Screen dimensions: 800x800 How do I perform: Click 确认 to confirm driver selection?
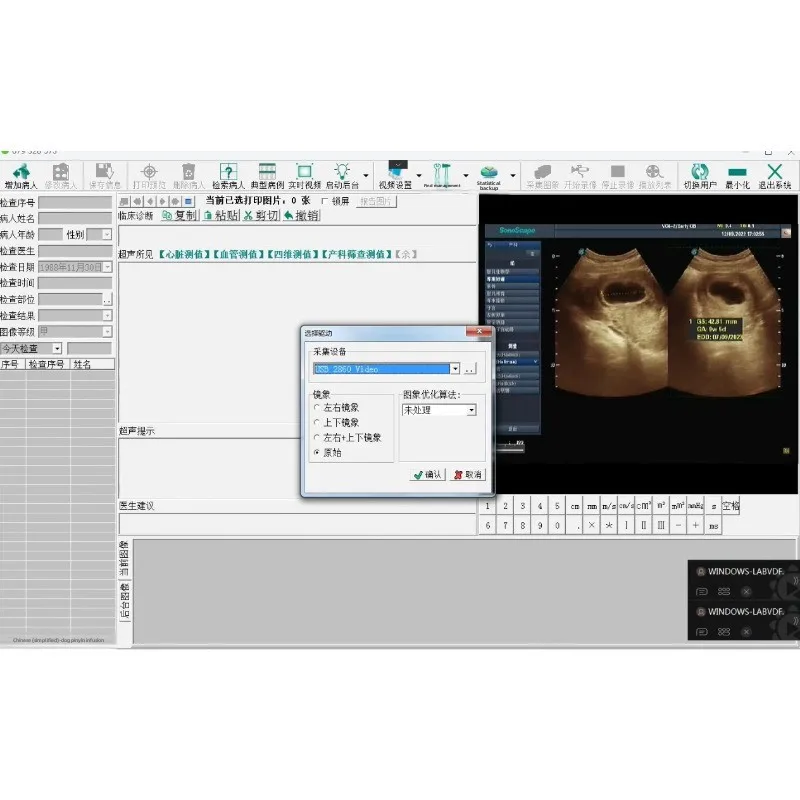pos(428,474)
